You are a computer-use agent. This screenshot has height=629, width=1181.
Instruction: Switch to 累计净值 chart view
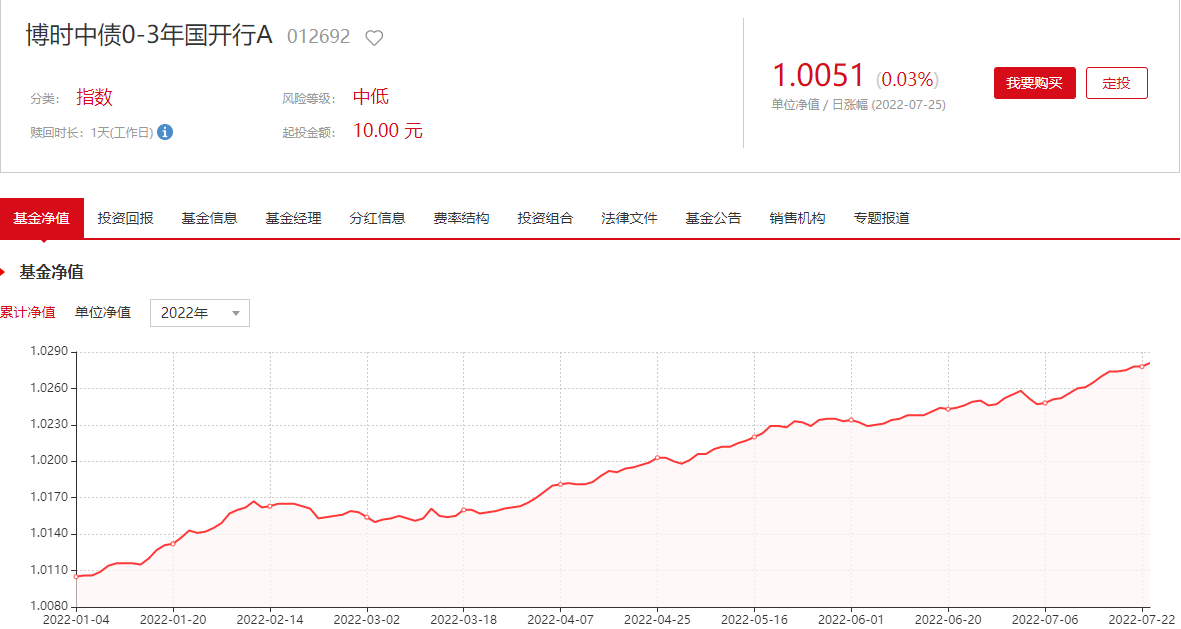27,313
